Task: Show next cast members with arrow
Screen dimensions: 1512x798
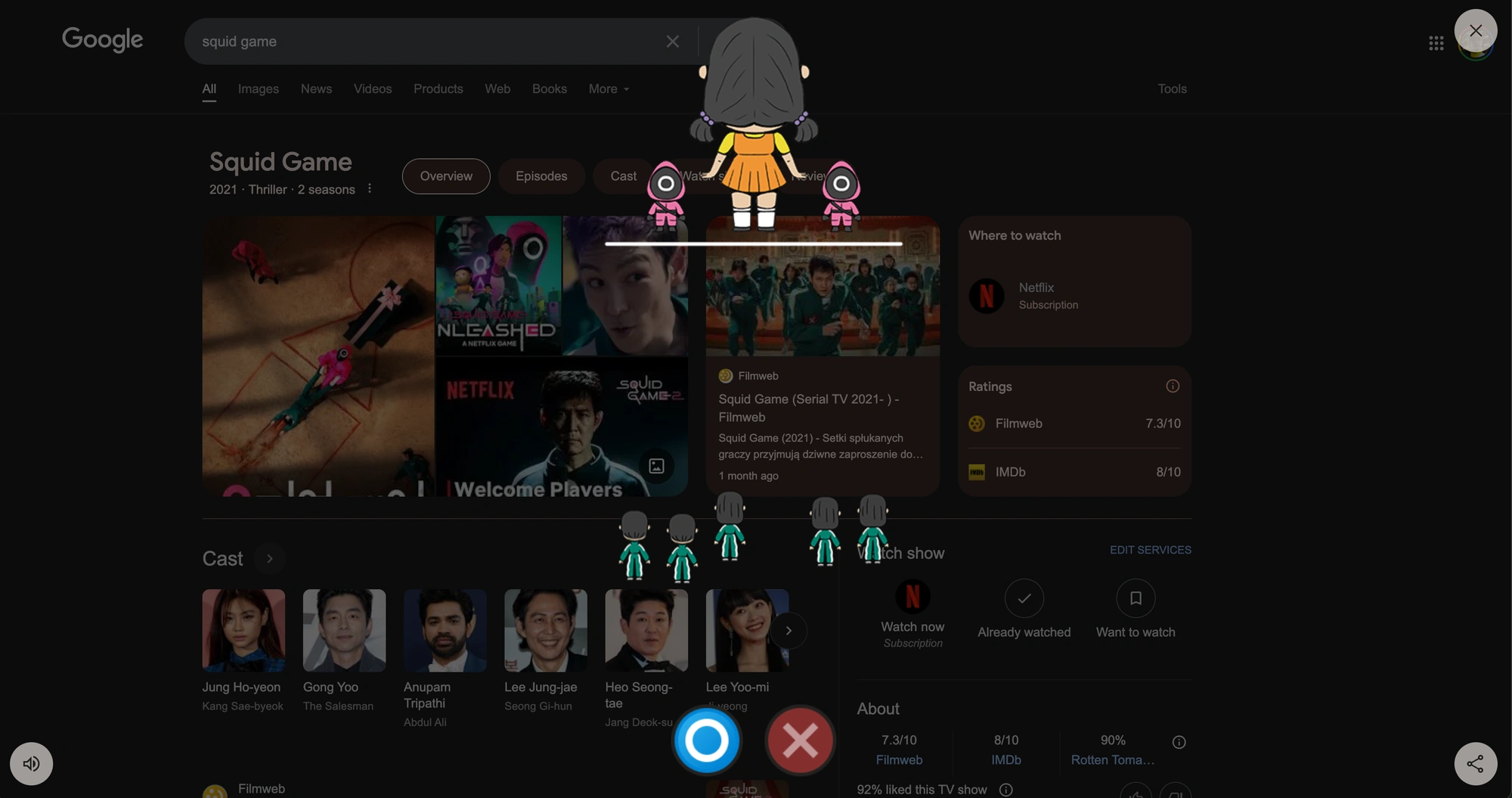Action: 789,631
